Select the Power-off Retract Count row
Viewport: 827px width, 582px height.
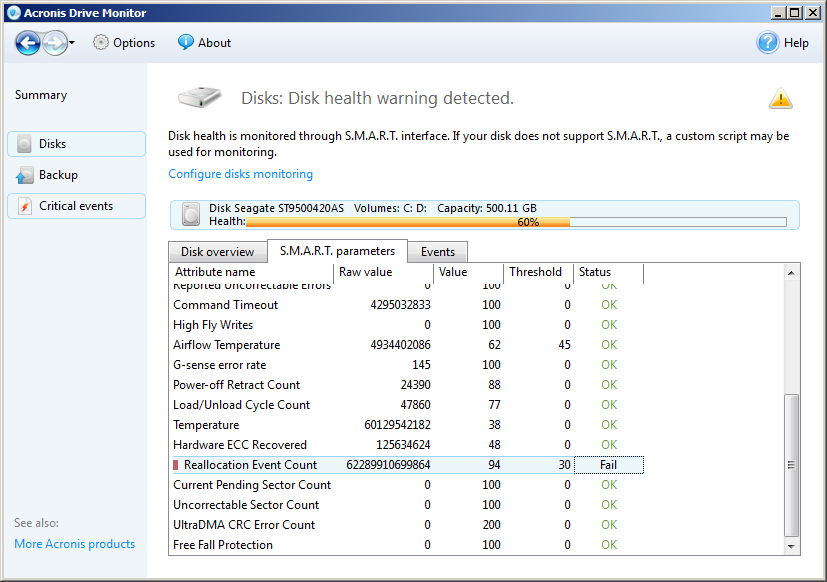coord(408,385)
